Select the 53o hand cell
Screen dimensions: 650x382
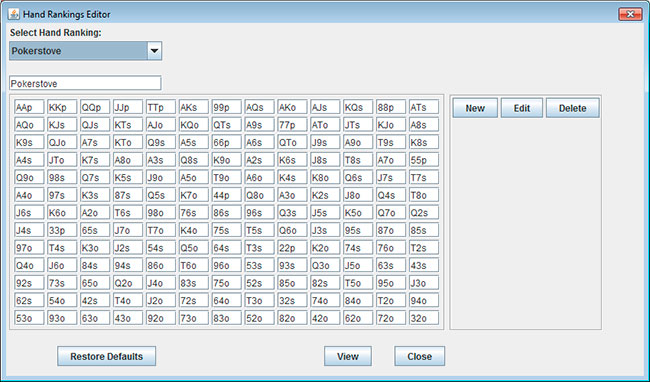coord(29,318)
